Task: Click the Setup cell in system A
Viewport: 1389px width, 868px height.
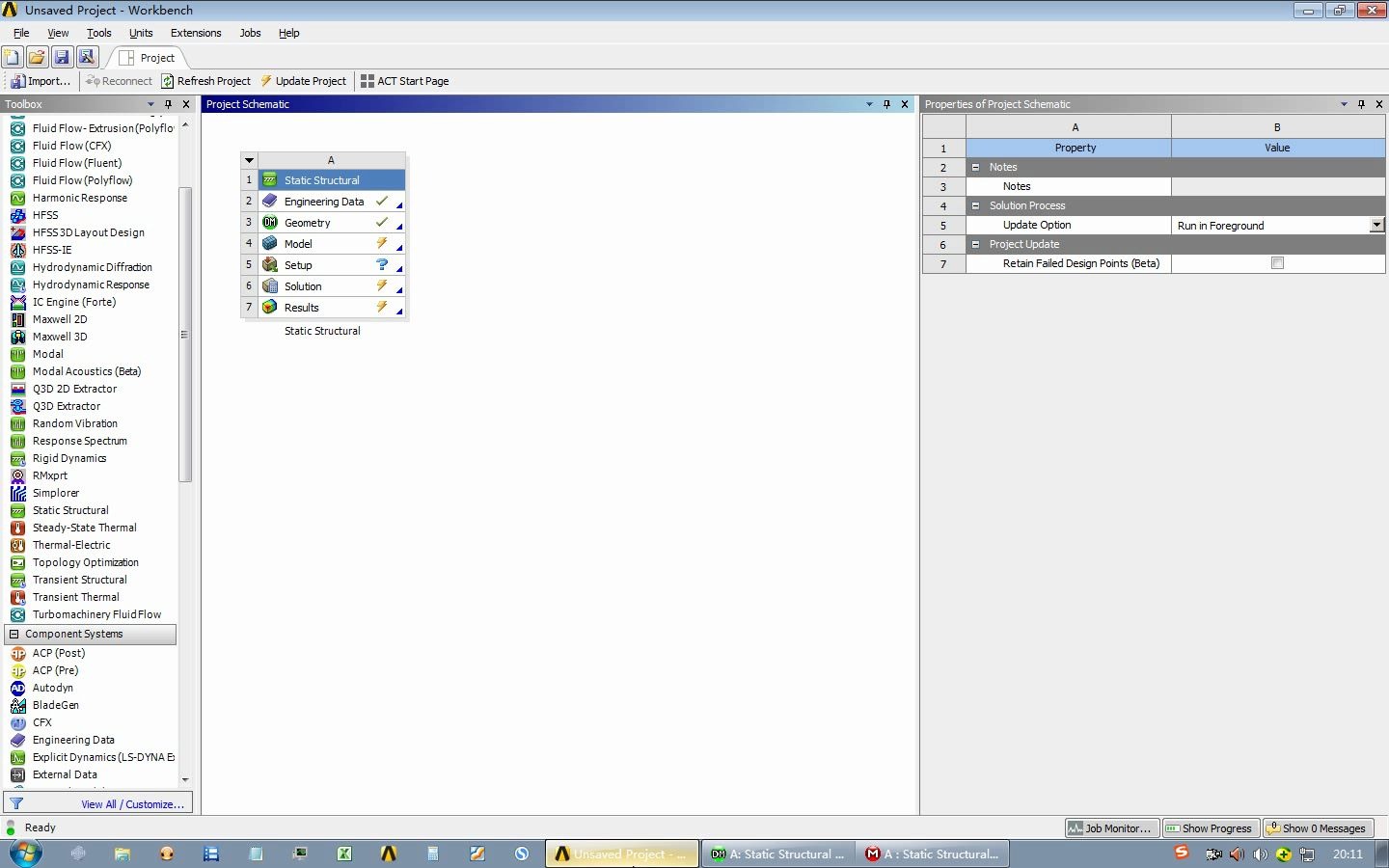Action: point(331,265)
